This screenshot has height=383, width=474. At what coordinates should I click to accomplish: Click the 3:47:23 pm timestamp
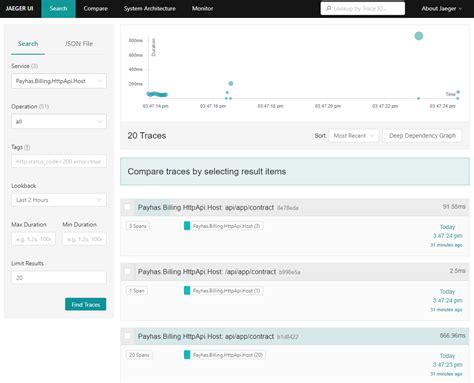(447, 365)
